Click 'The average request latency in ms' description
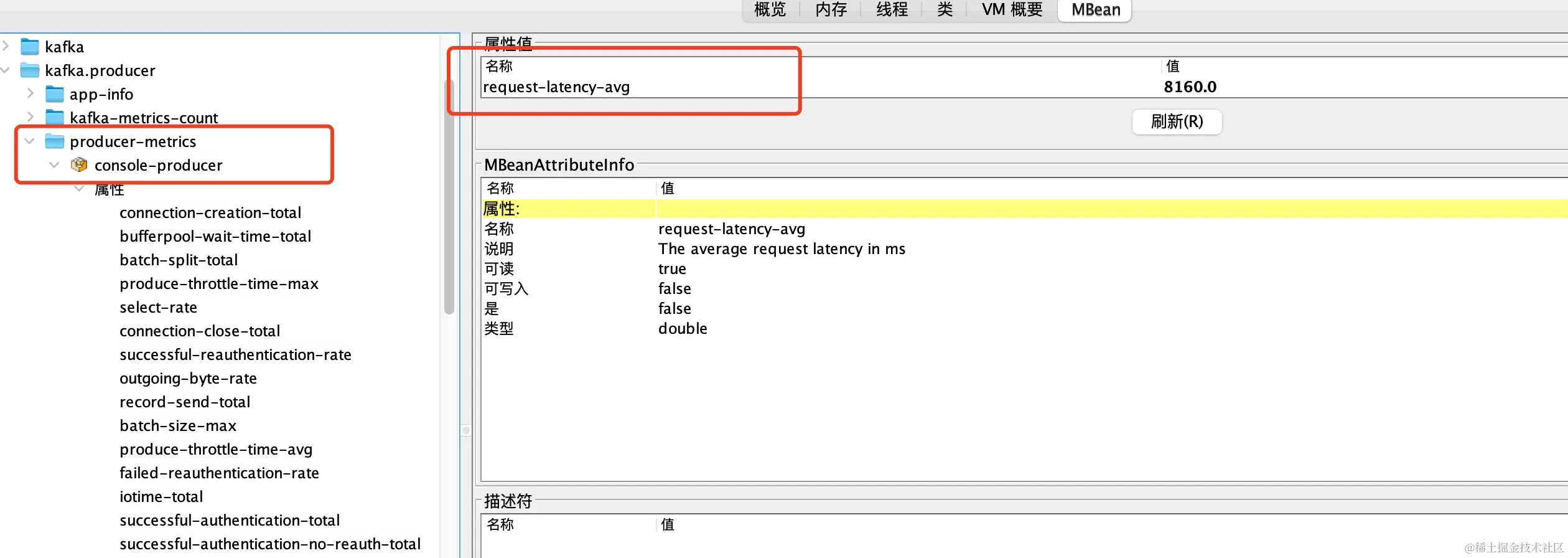Viewport: 1568px width, 558px height. pos(782,249)
